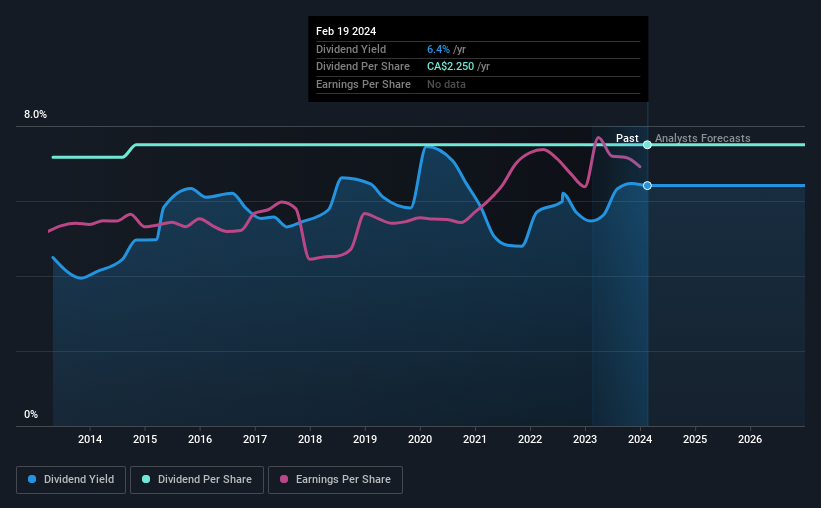
Task: Click the Feb 19 2024 tooltip date
Action: [346, 31]
